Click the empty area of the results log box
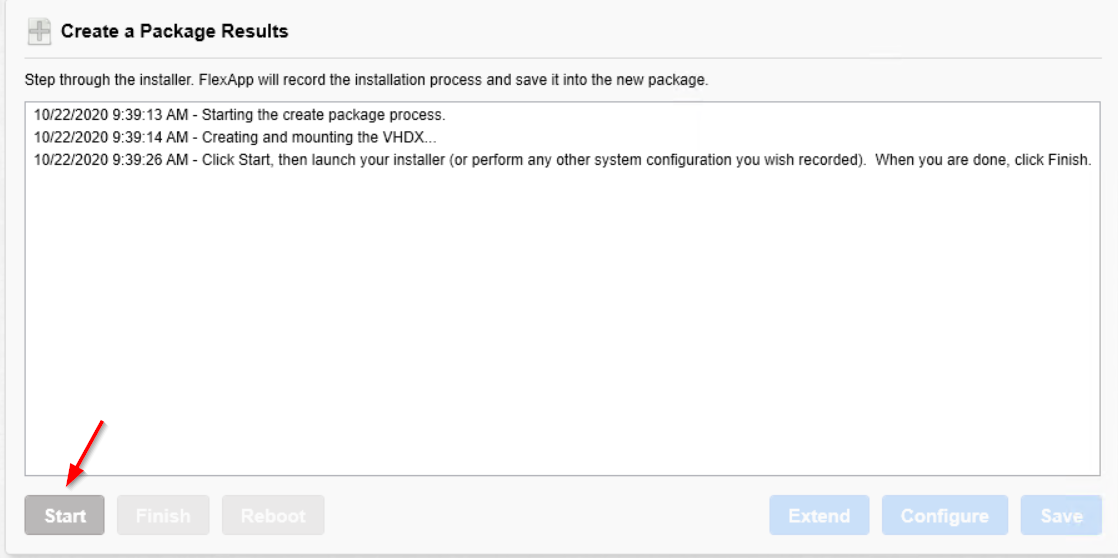1118x558 pixels. click(562, 321)
